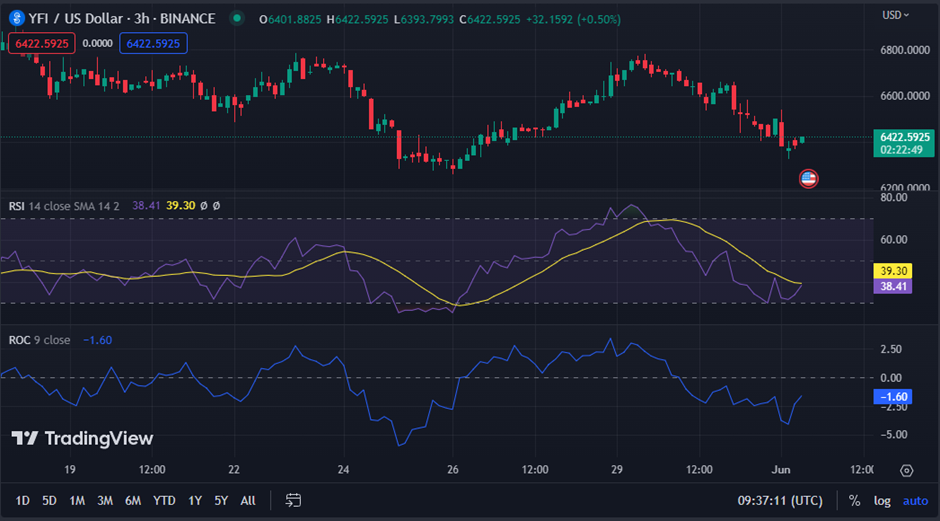Screen dimensions: 940x521
Task: Open the go-to-date calendar icon
Action: click(293, 500)
